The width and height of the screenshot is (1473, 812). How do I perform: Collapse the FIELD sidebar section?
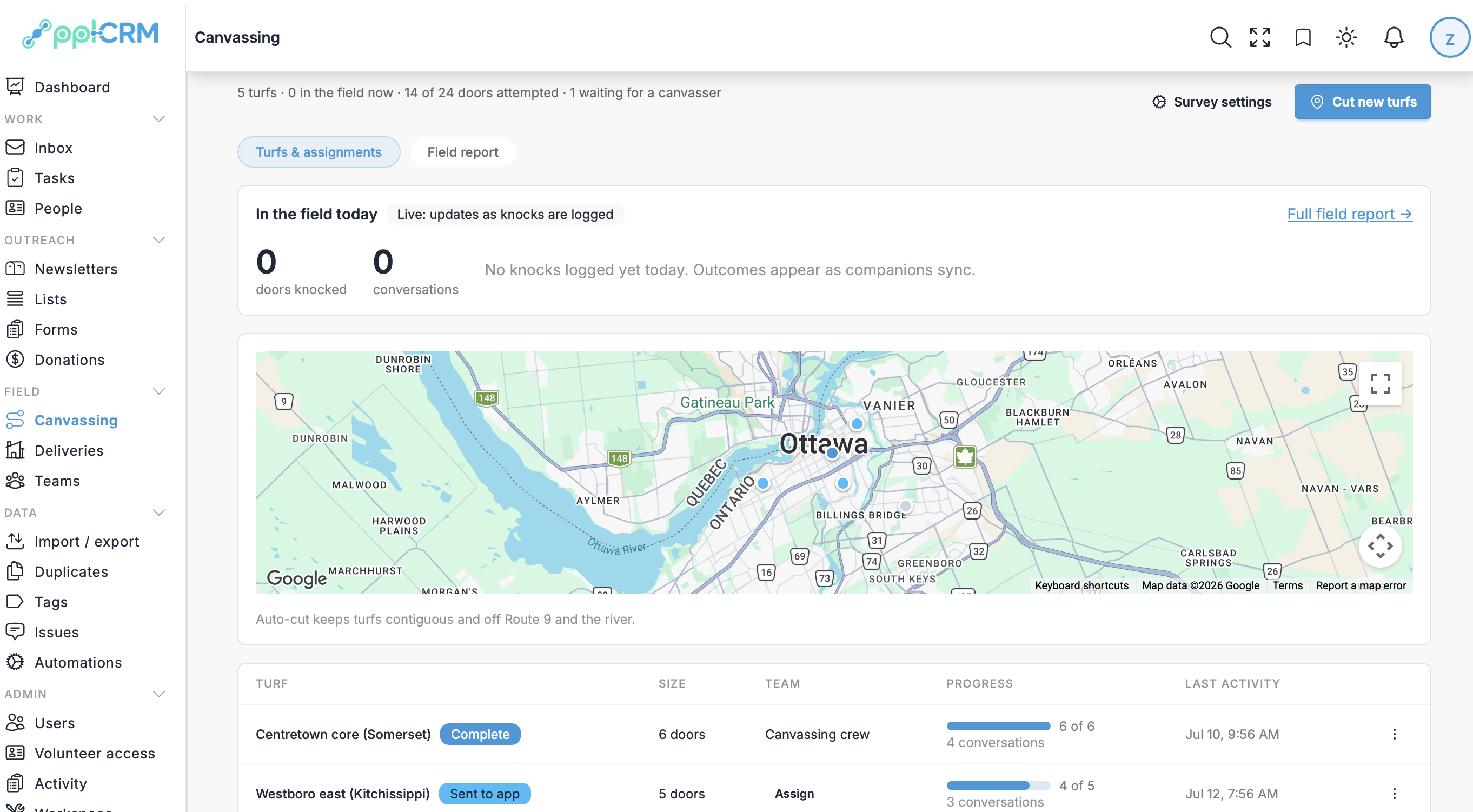[159, 392]
